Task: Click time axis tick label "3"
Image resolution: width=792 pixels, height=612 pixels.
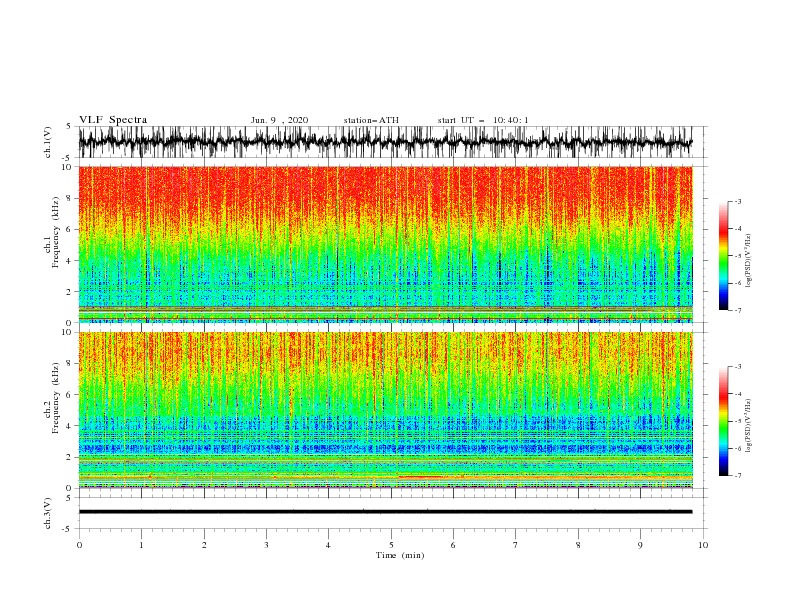Action: 266,545
